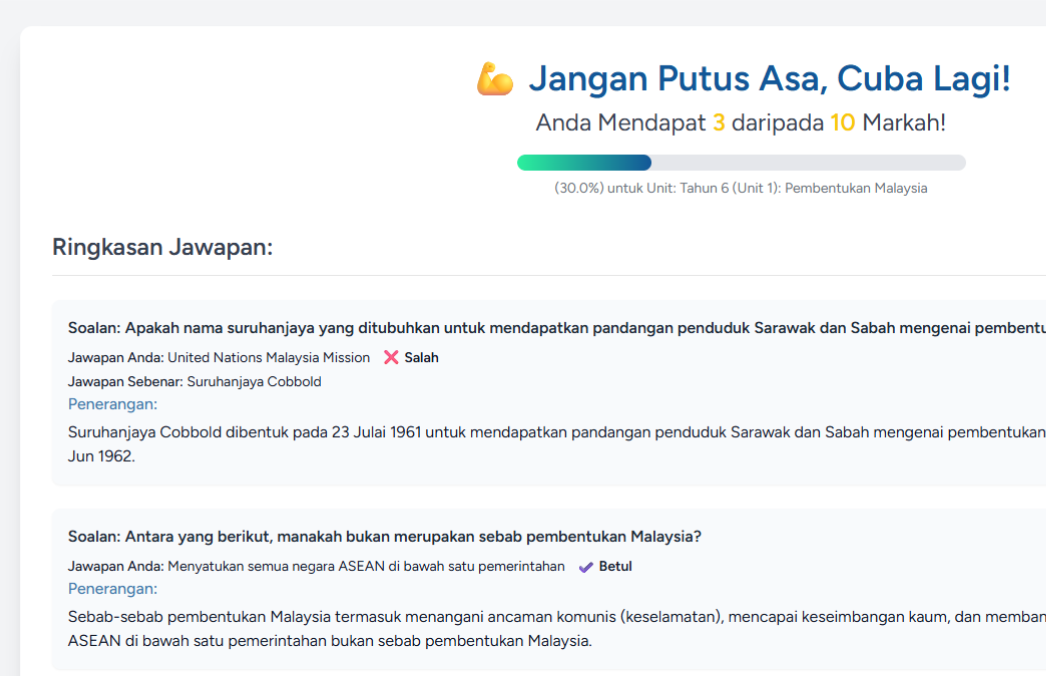
Task: Click the score progress bar
Action: pyautogui.click(x=741, y=162)
